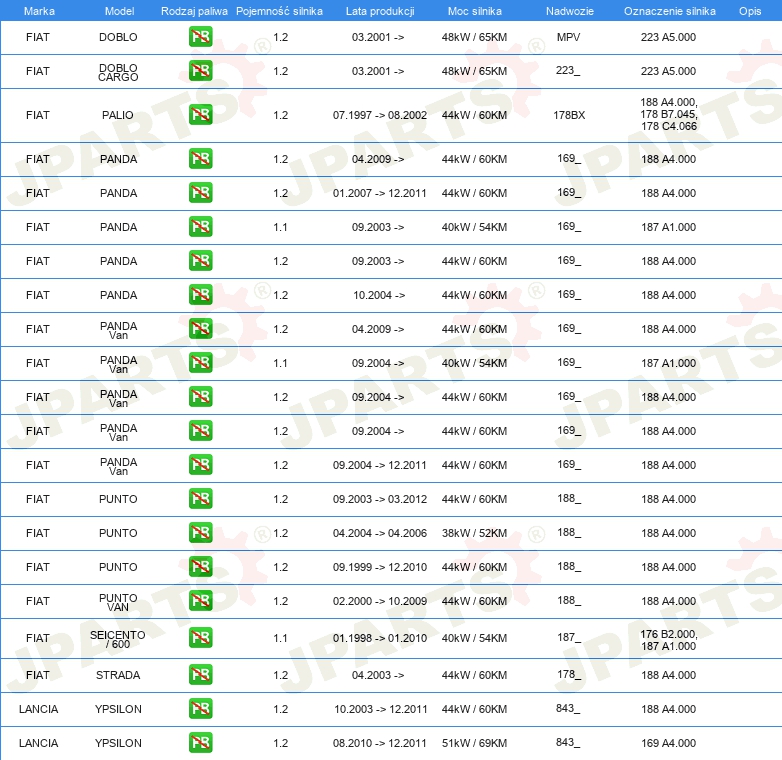Click the fuel icon in the PUNTO VAN row
Screen dimensions: 782x760
click(200, 600)
